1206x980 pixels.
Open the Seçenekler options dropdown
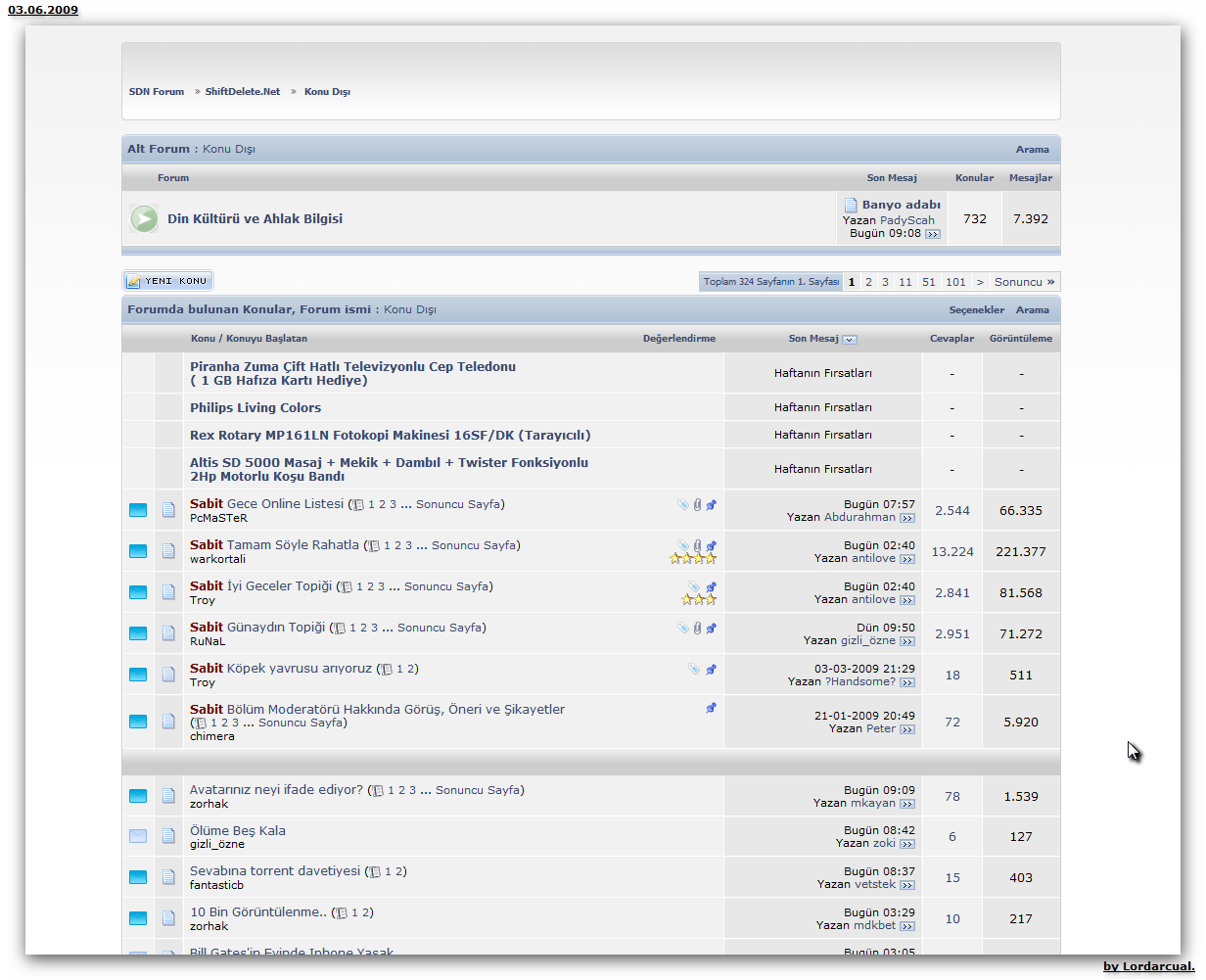(976, 309)
